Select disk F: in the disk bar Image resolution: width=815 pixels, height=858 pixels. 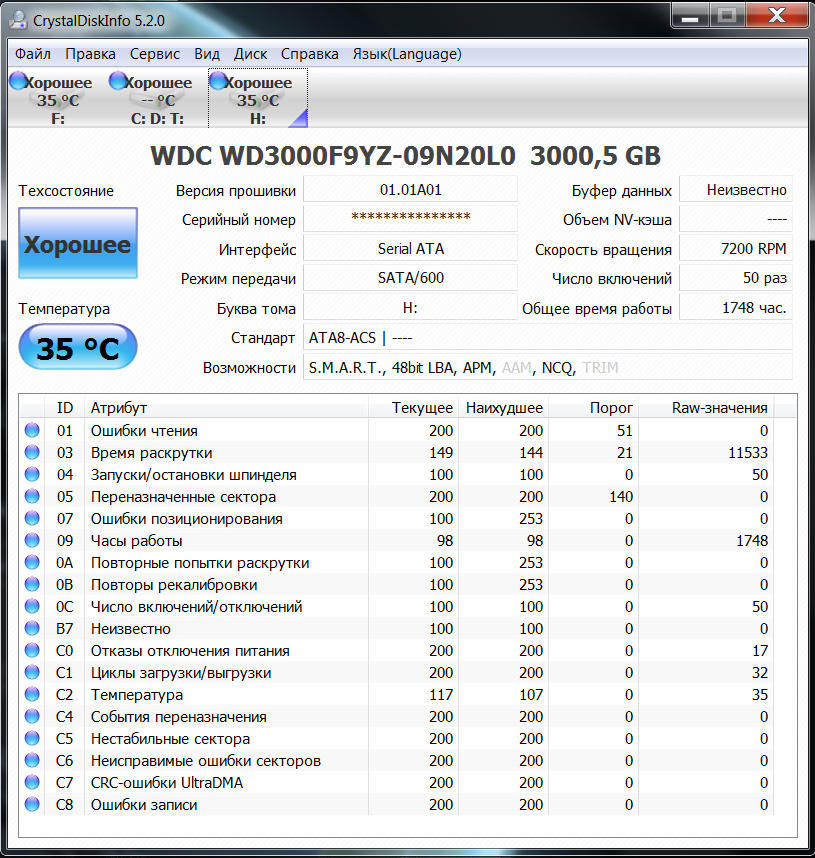pos(57,100)
